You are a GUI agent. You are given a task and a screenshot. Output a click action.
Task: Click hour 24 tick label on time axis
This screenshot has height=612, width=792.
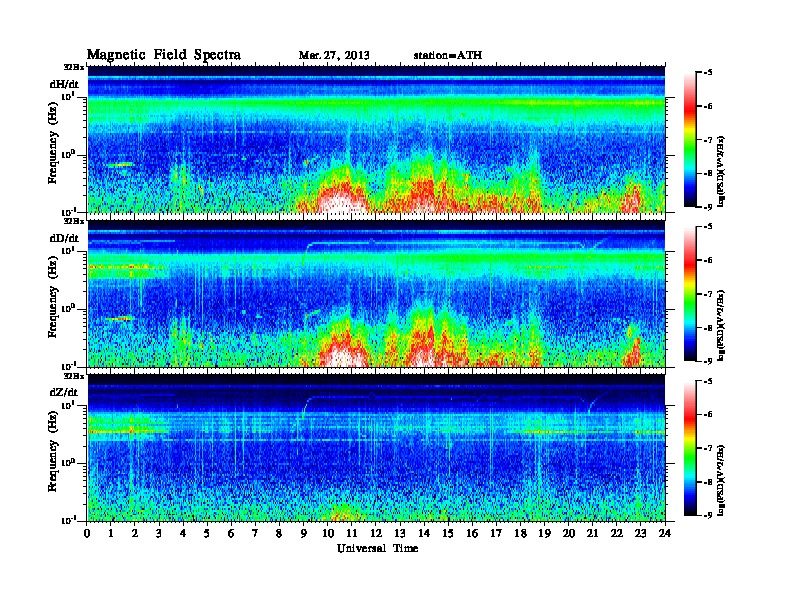(x=665, y=533)
